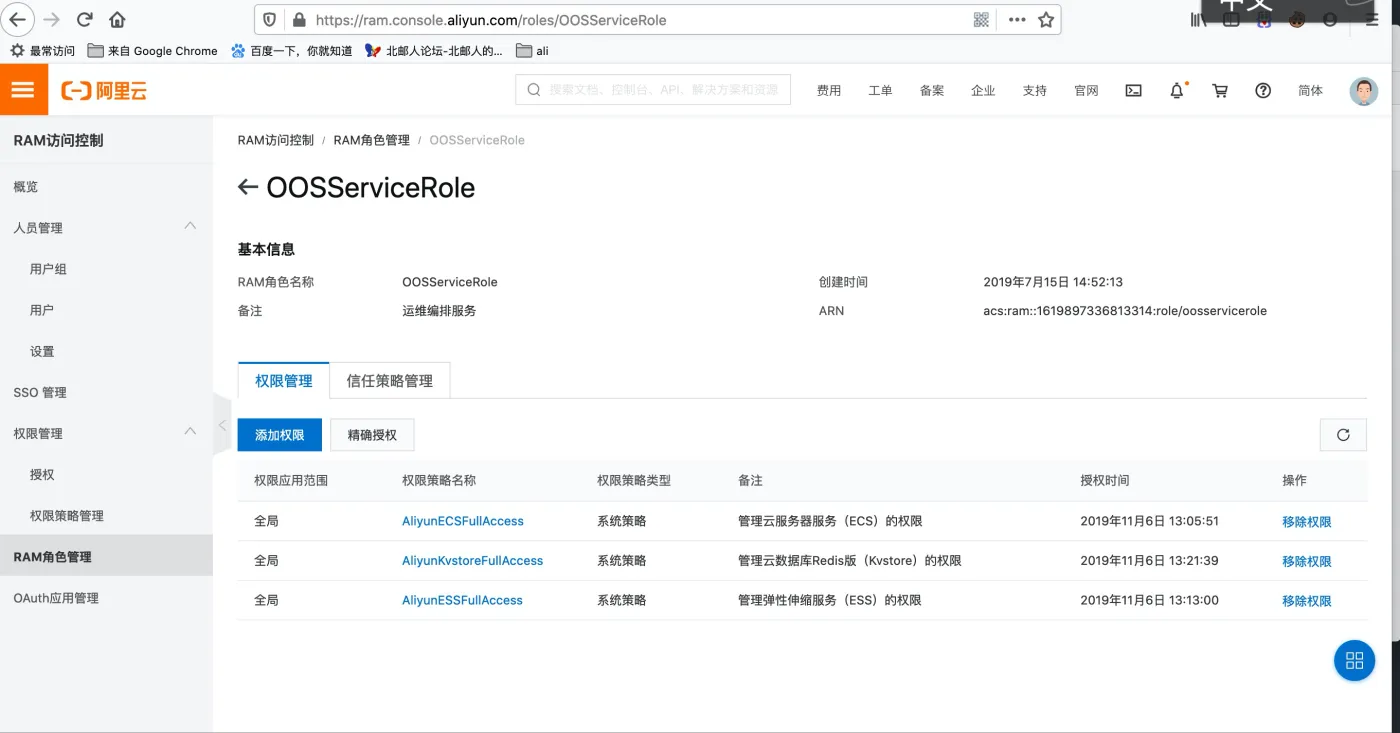This screenshot has height=733, width=1400.
Task: Bookmark this page with the star icon
Action: pos(1046,20)
